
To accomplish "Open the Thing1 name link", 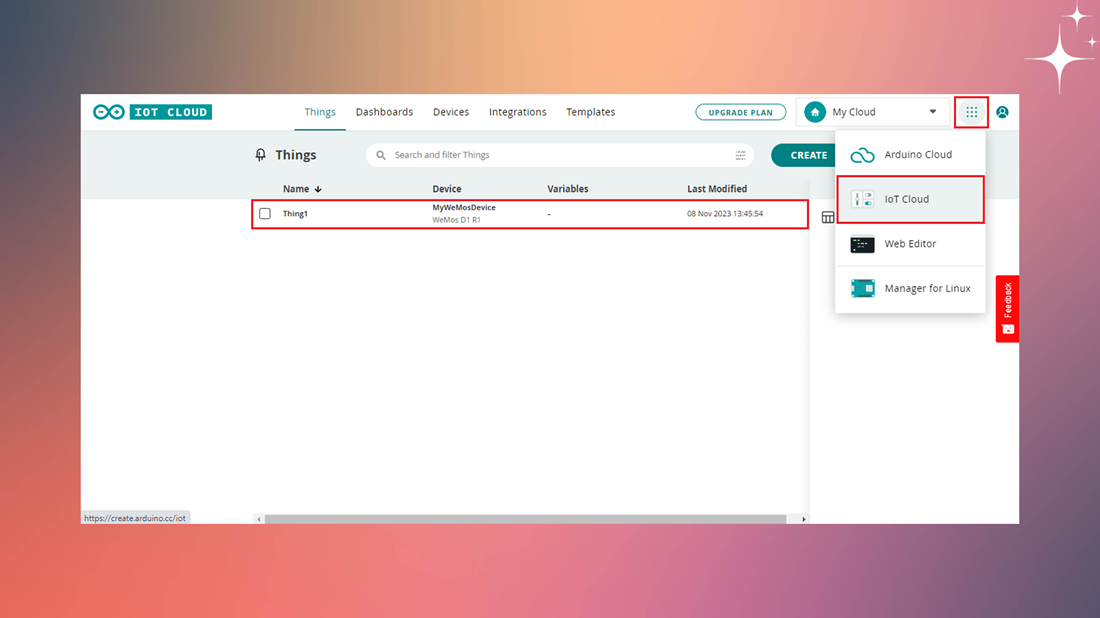I will click(295, 214).
